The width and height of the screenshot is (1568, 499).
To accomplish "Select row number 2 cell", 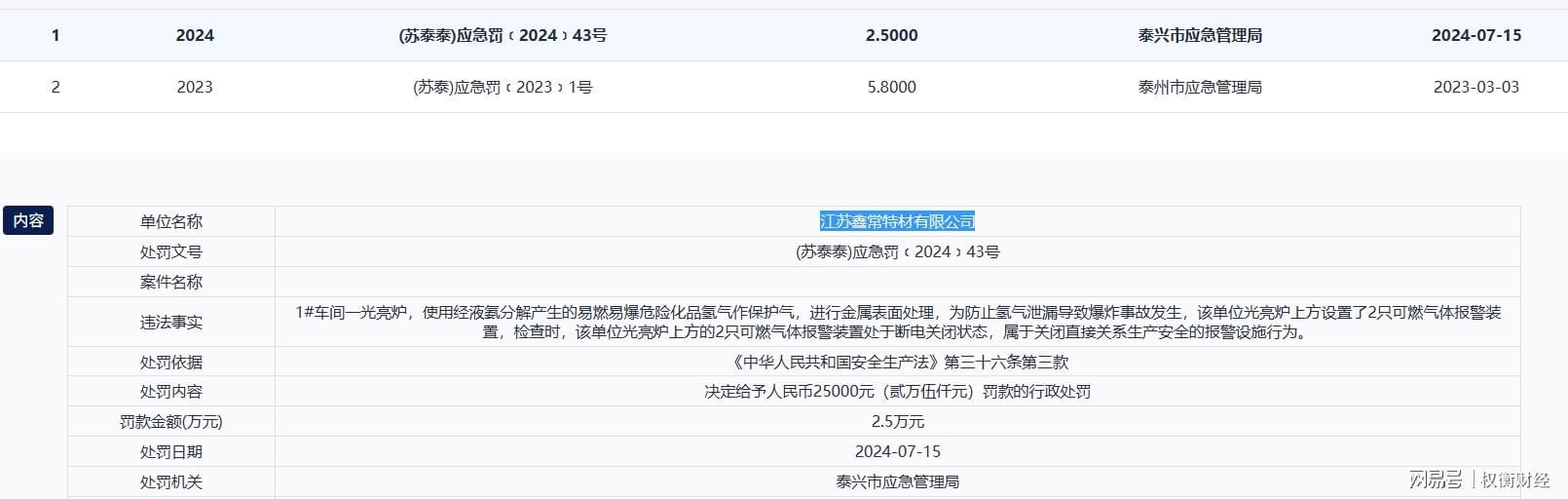I will (x=56, y=87).
